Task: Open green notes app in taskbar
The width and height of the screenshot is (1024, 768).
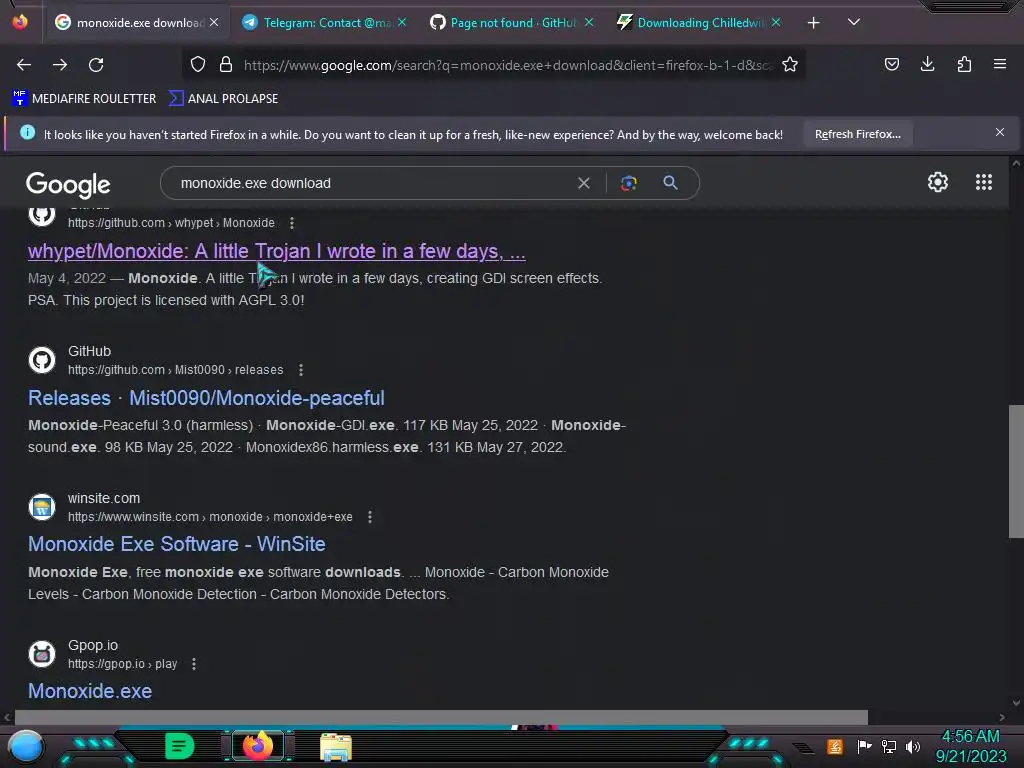Action: pyautogui.click(x=180, y=746)
